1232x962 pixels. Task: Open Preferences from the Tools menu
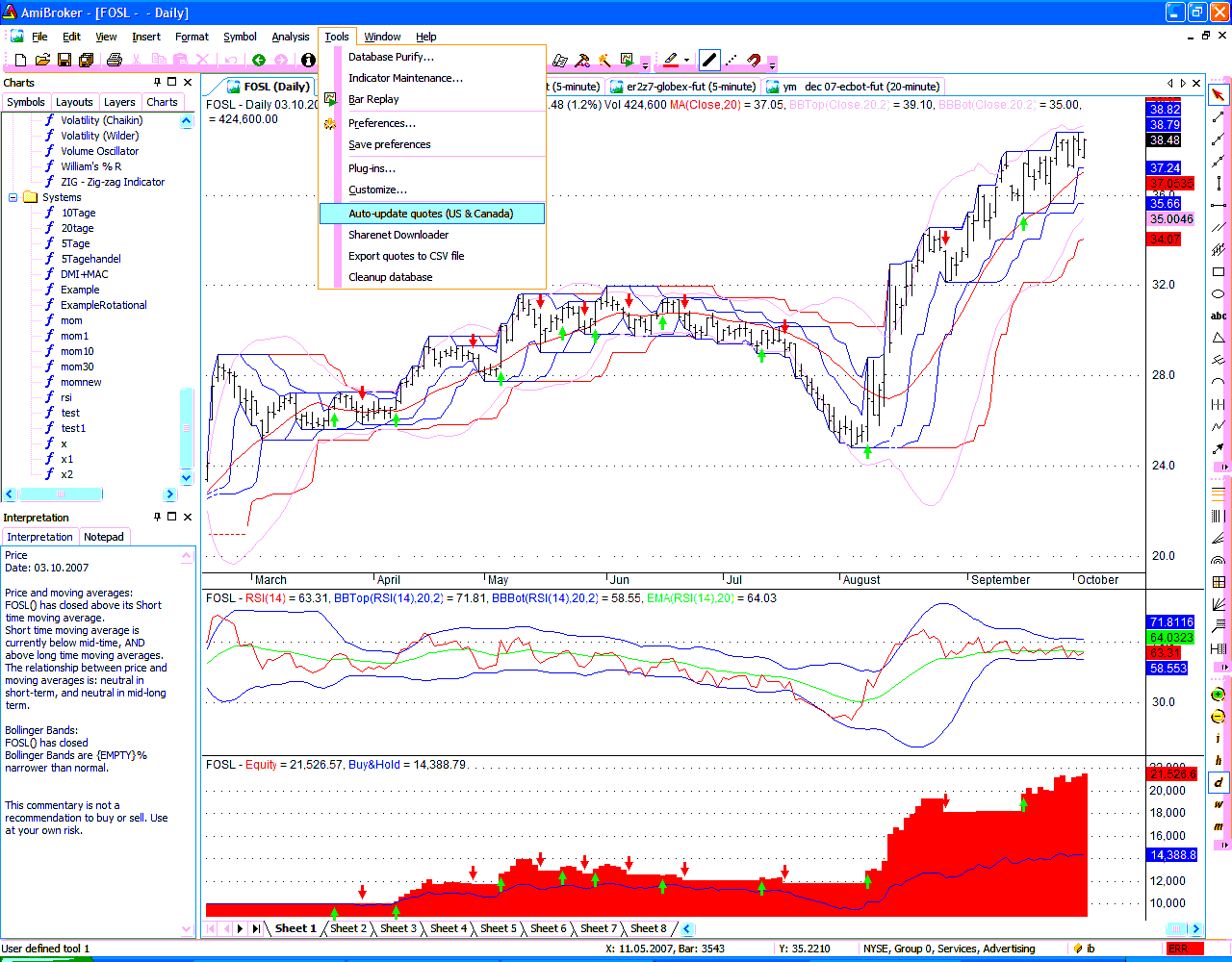click(432, 123)
